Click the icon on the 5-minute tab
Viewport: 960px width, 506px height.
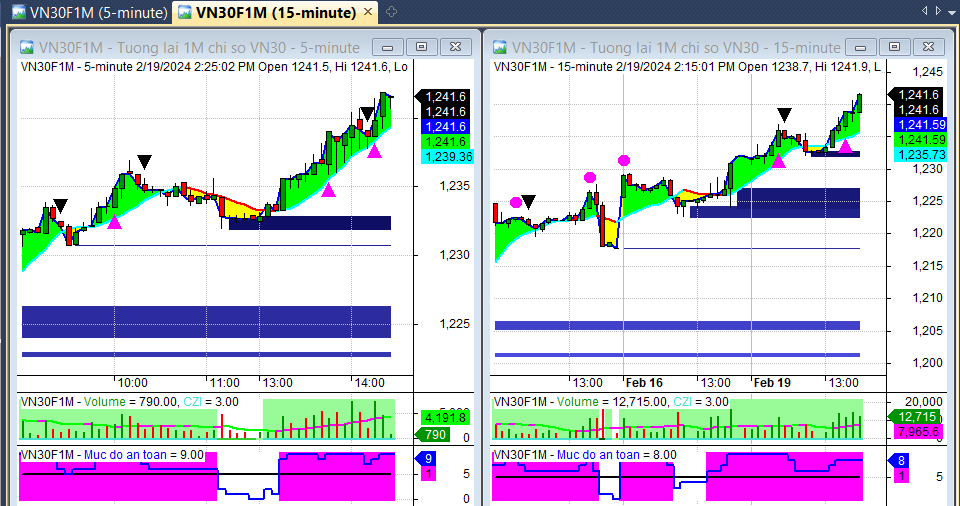[x=18, y=12]
